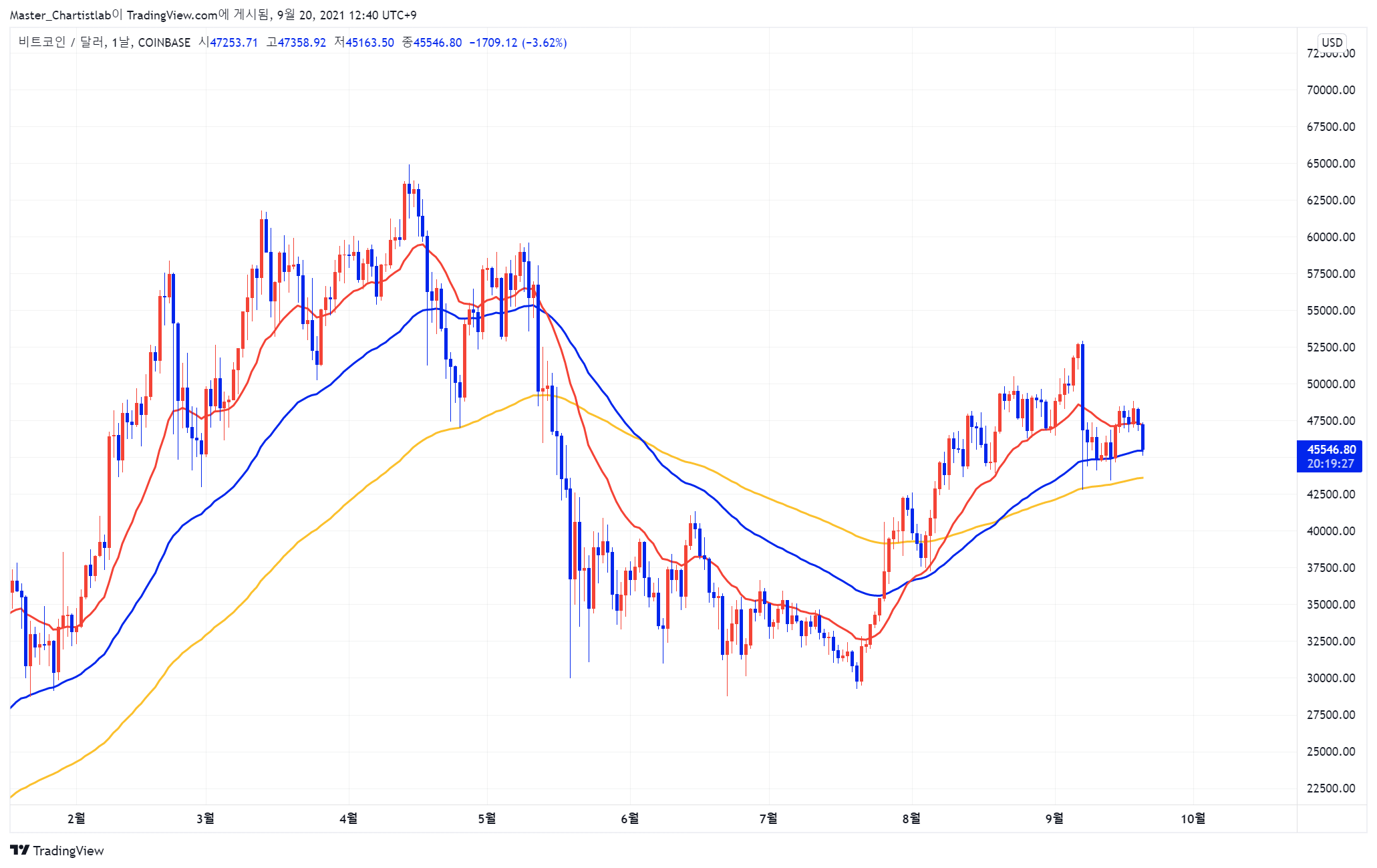
Task: Click the open value 47253.71
Action: [234, 42]
